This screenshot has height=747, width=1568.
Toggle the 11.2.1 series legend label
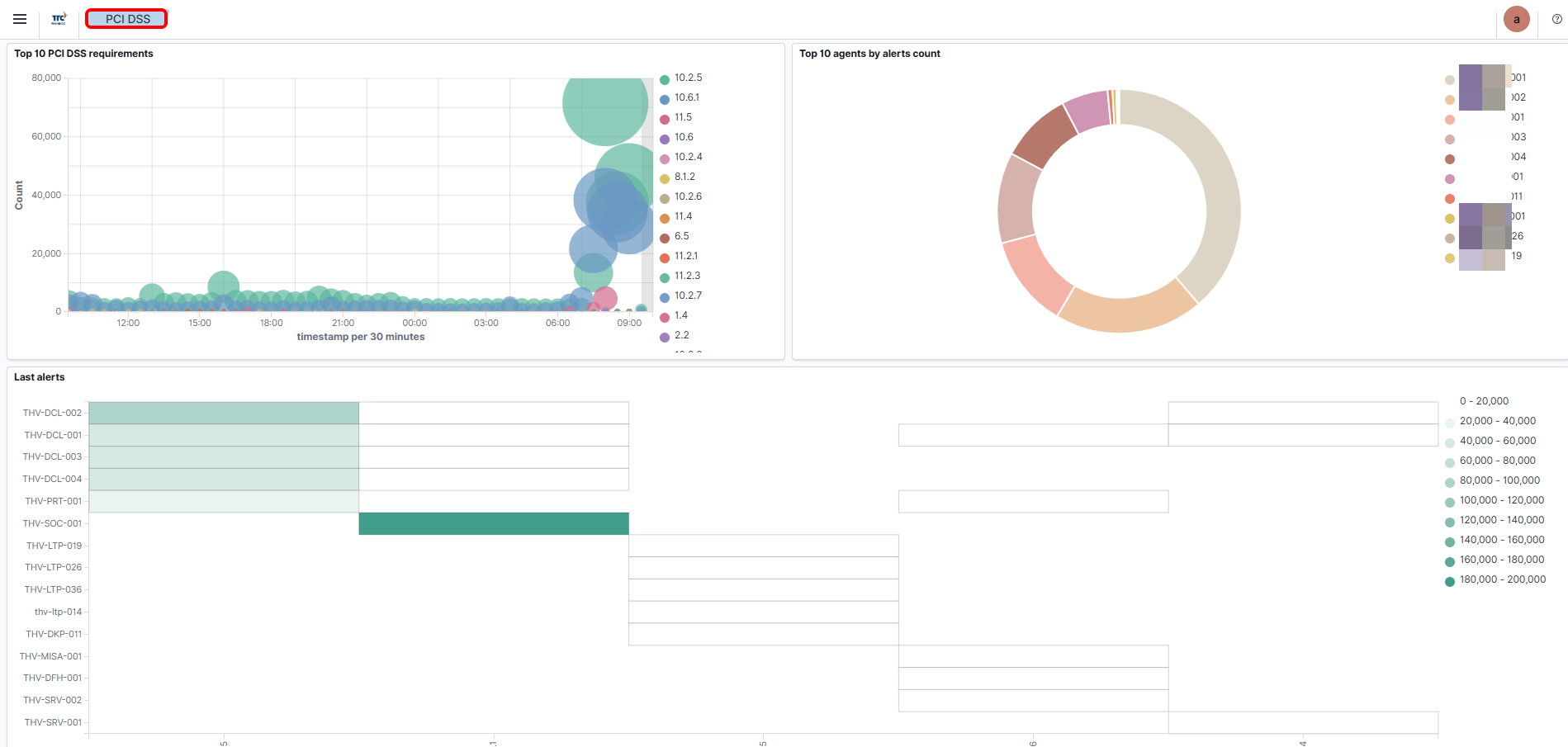pos(685,256)
